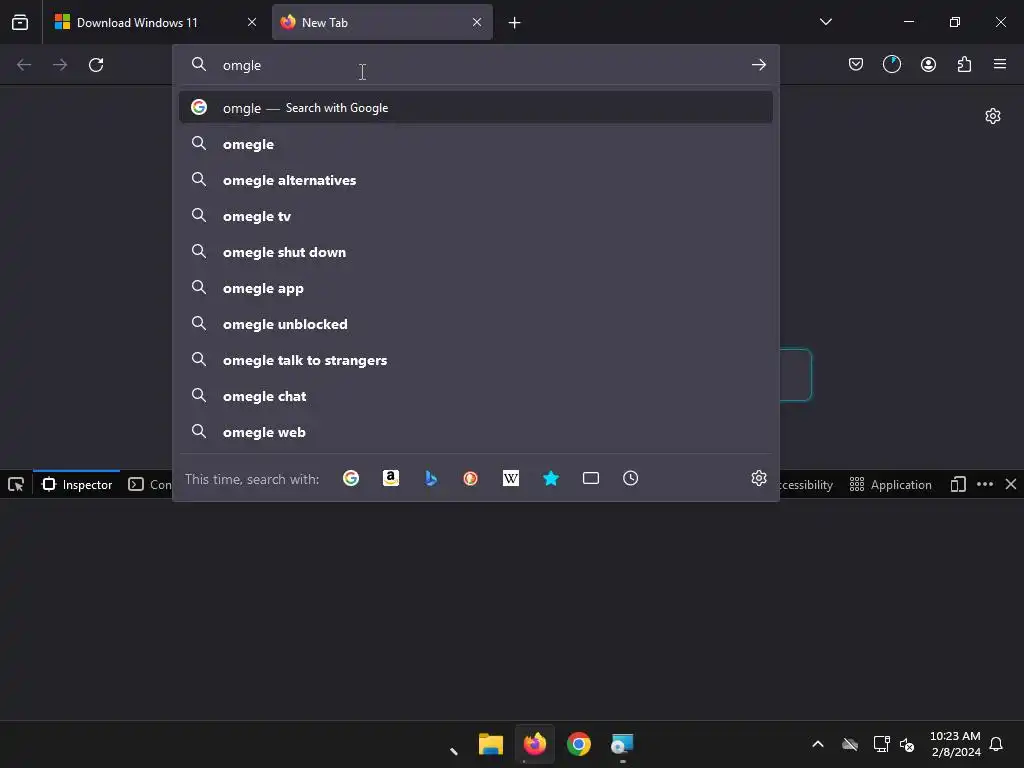This screenshot has height=768, width=1024.
Task: Open network status tray icon
Action: click(x=882, y=744)
